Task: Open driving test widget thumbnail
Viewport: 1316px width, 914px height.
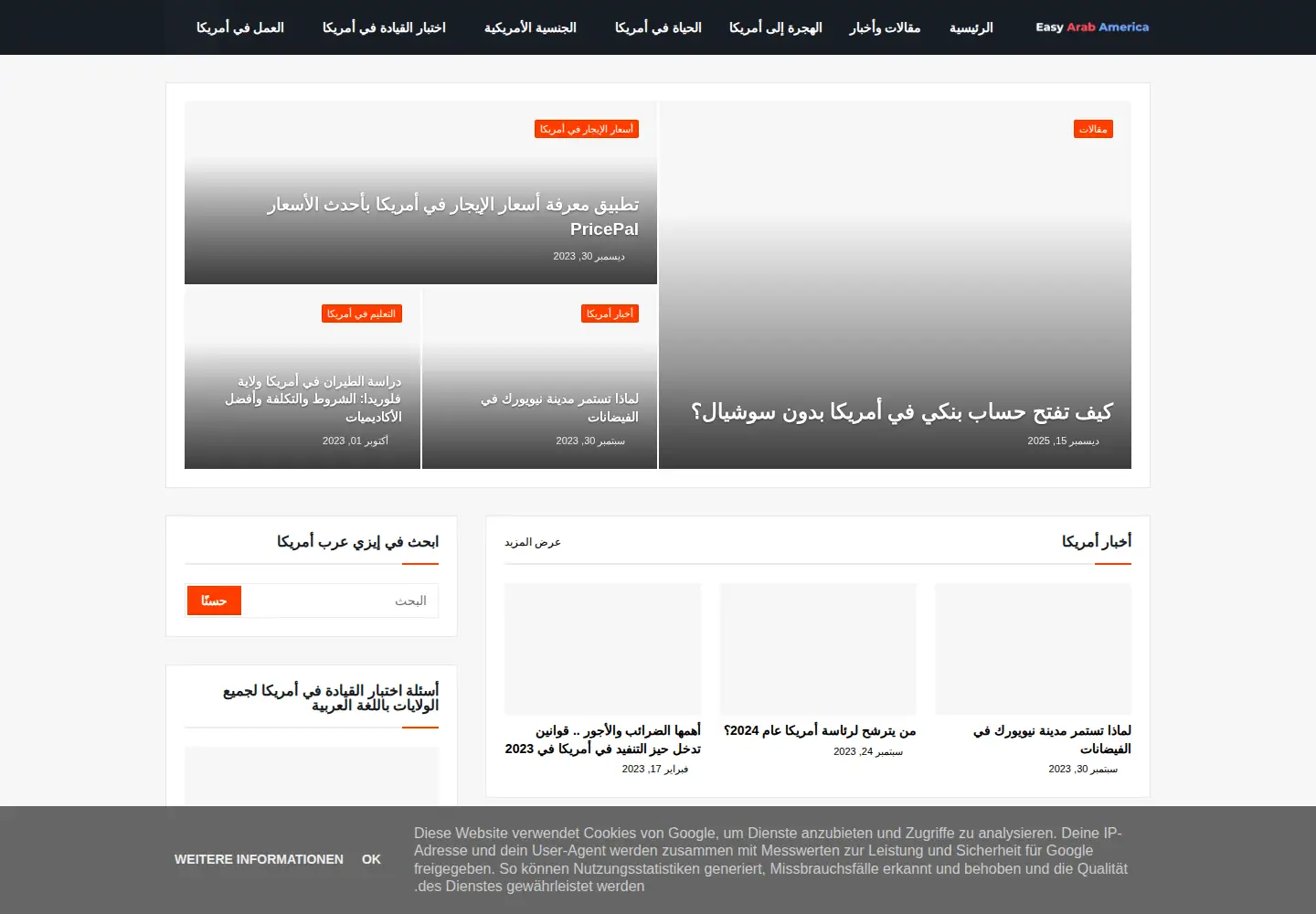Action: coord(312,776)
